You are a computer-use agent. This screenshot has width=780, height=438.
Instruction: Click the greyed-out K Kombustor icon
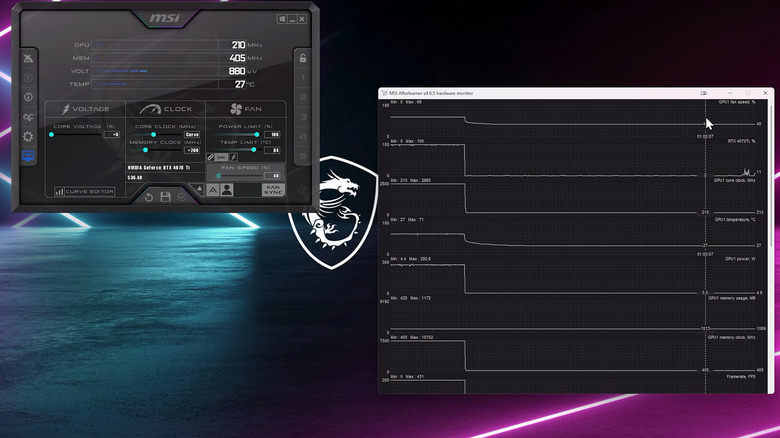click(28, 78)
